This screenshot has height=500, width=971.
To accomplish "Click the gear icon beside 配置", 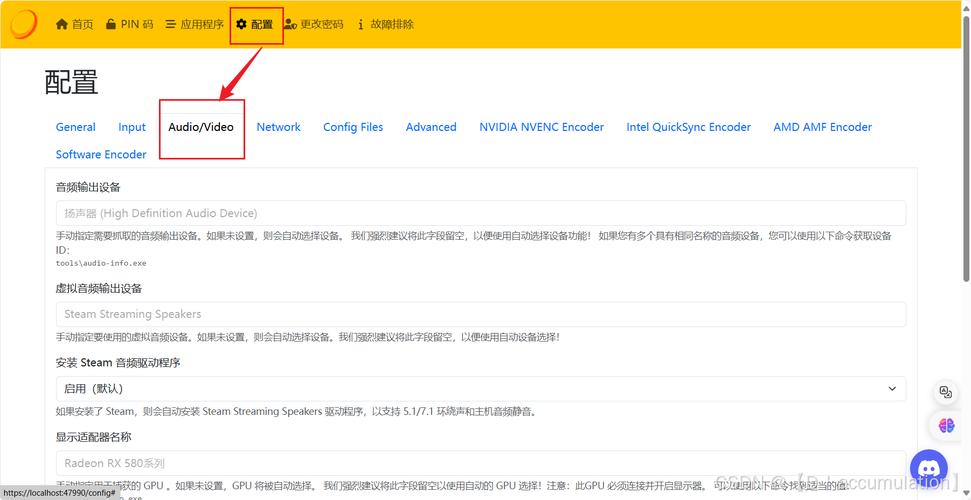I will click(x=242, y=25).
